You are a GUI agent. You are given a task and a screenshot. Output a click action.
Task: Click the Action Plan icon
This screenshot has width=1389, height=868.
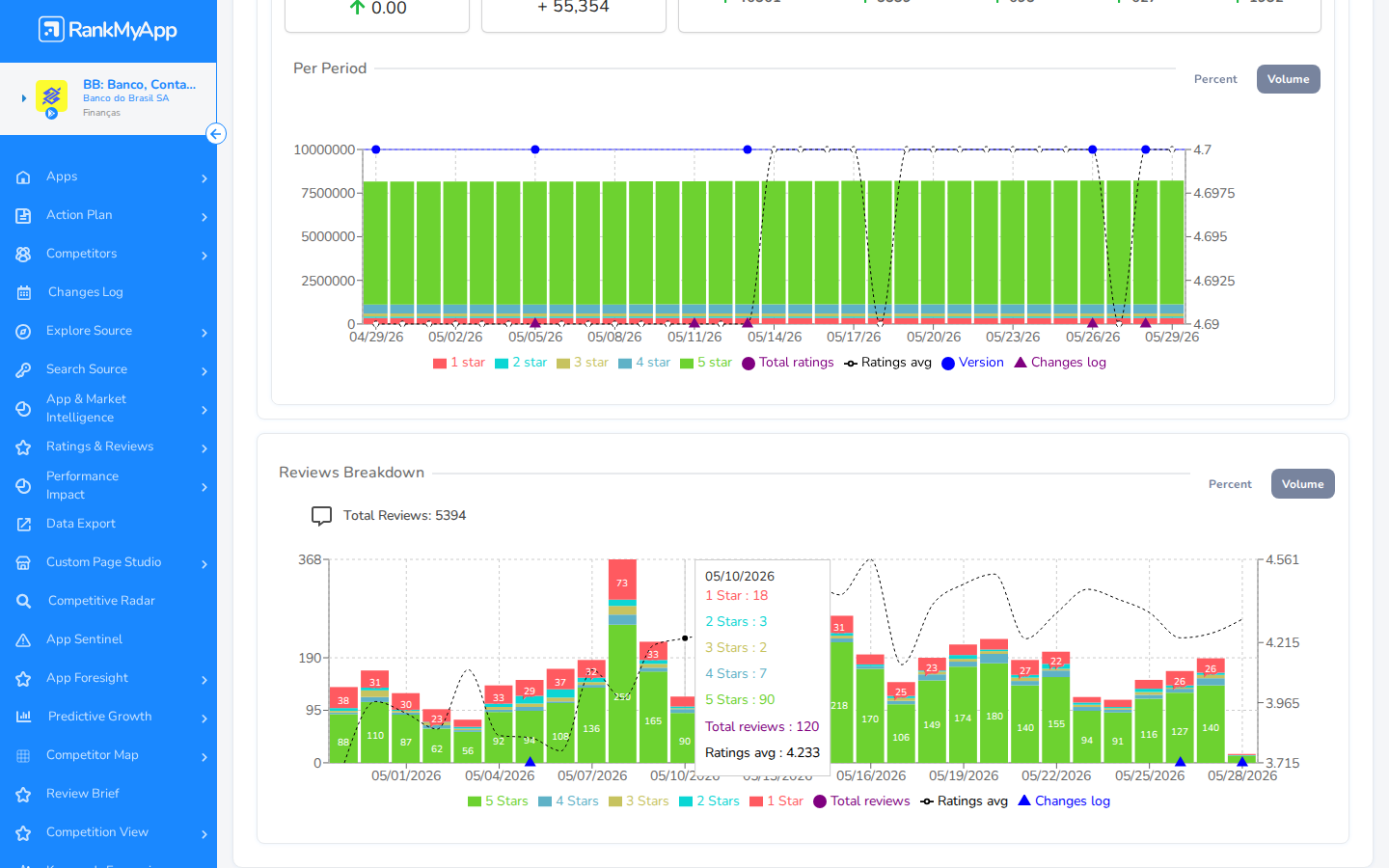23,216
